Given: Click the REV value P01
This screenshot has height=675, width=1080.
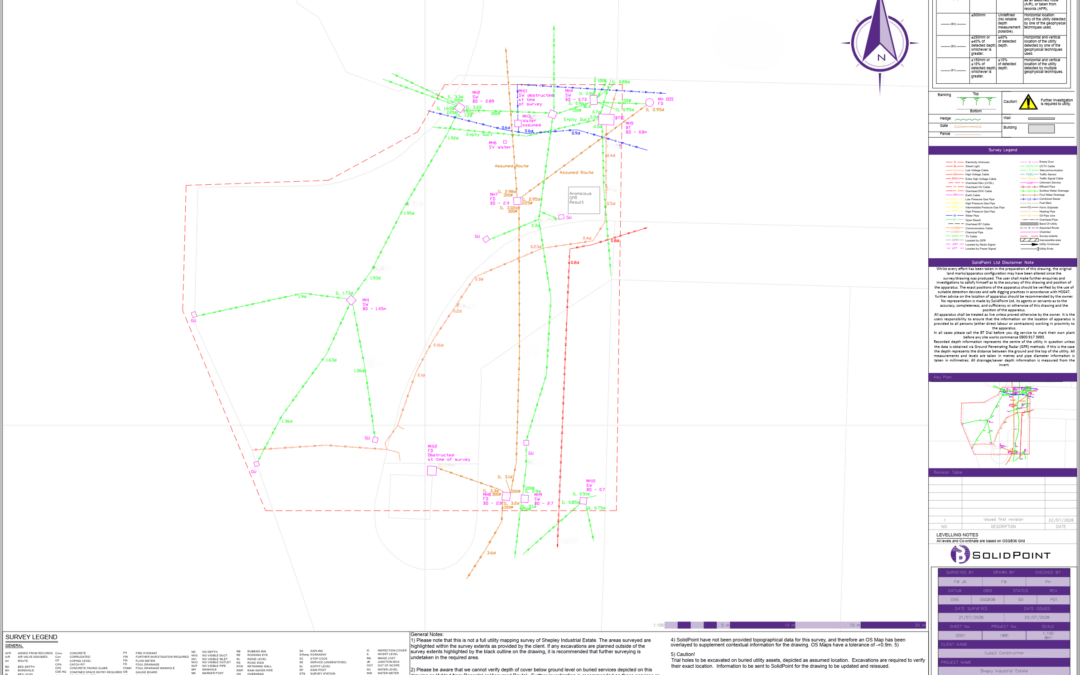Looking at the screenshot, I should [1053, 599].
